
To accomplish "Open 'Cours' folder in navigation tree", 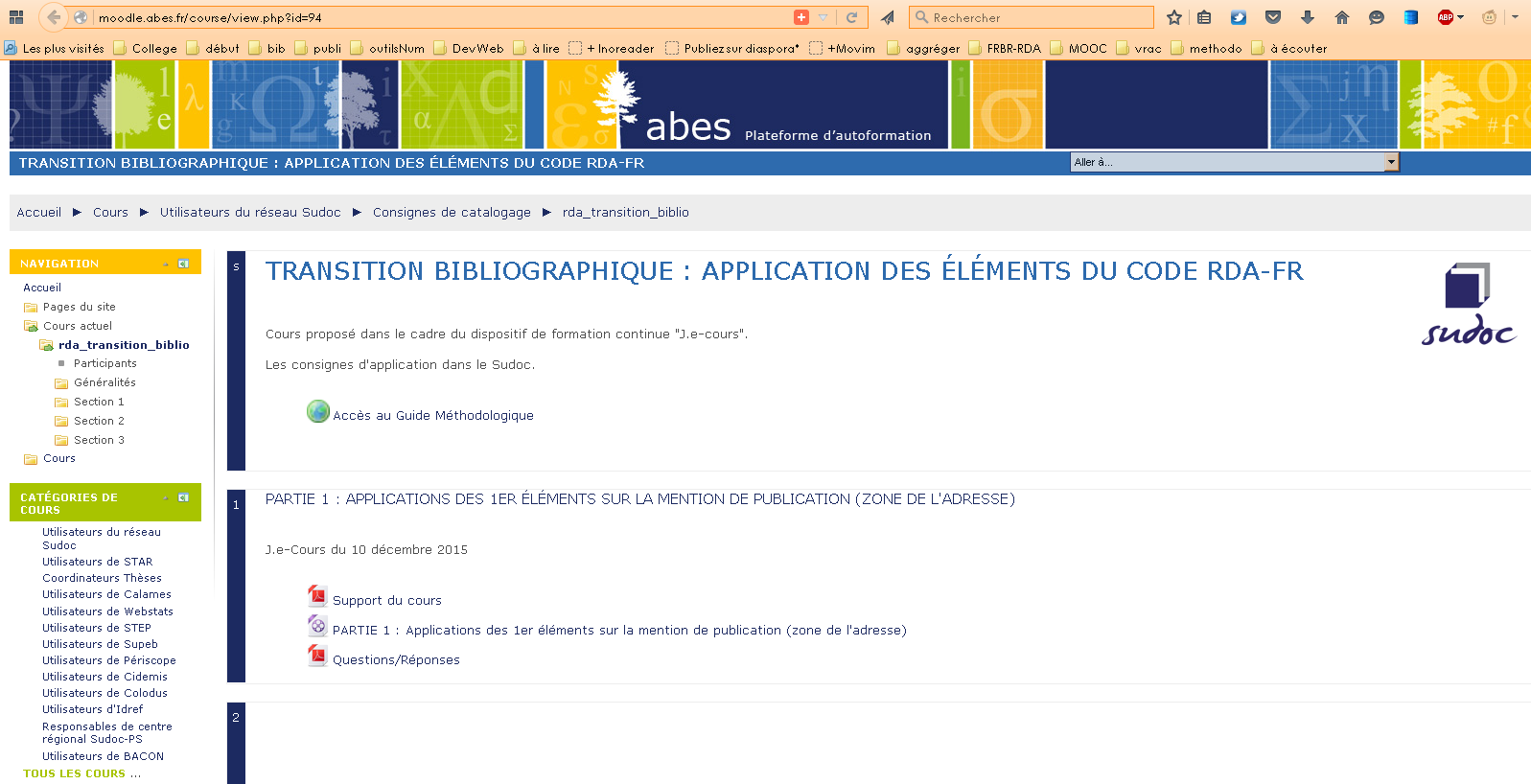I will [50, 458].
